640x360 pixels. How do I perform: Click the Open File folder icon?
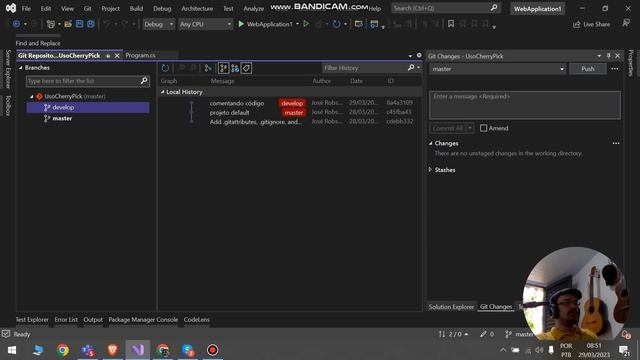[x=68, y=24]
